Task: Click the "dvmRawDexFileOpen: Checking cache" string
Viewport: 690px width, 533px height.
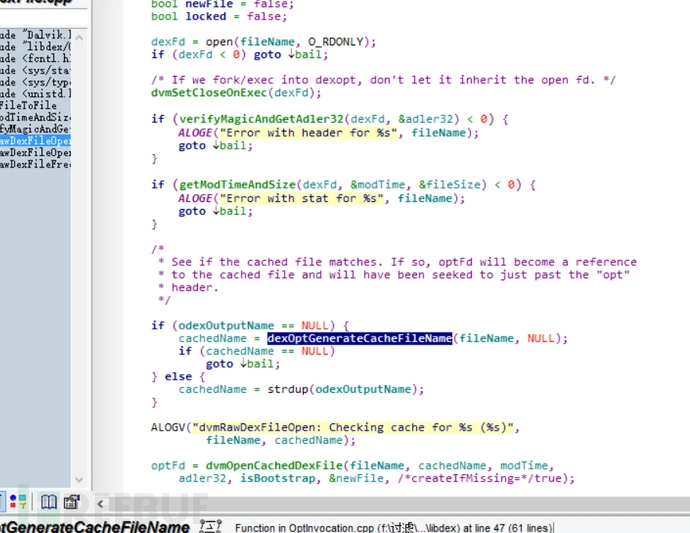Action: [x=353, y=428]
